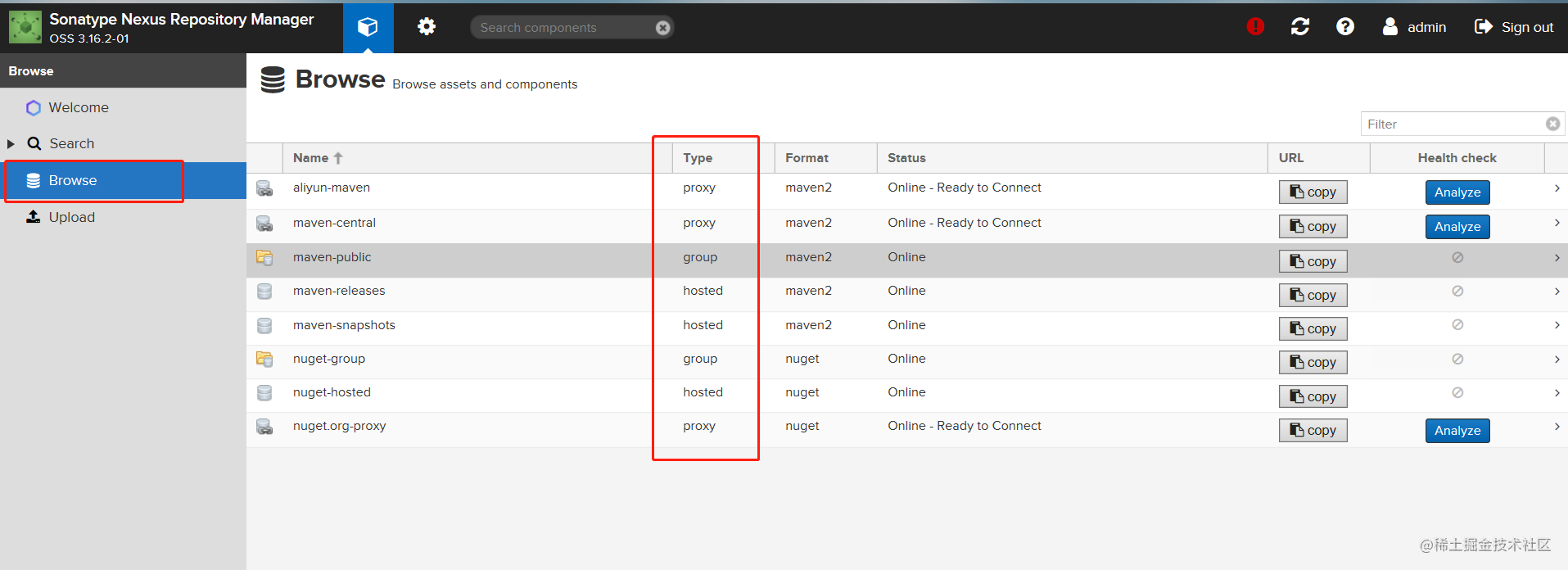Click health check unavailable icon for maven-releases
Image resolution: width=1568 pixels, height=570 pixels.
pyautogui.click(x=1457, y=291)
